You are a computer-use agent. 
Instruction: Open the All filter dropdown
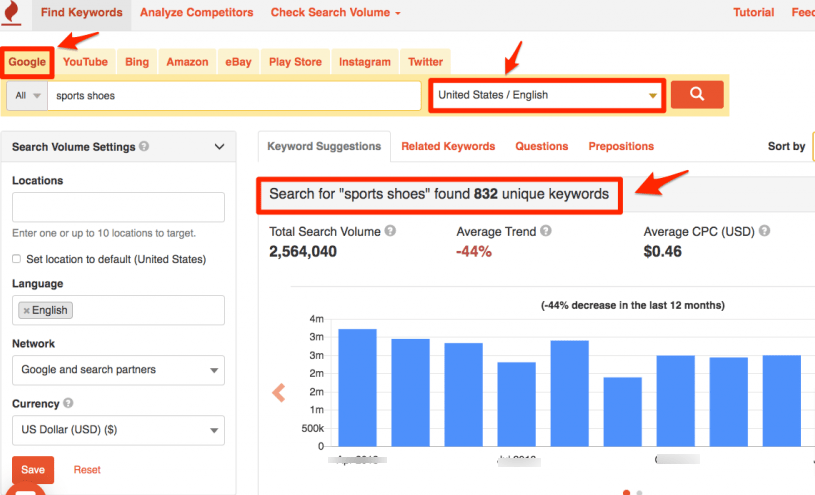tap(27, 96)
